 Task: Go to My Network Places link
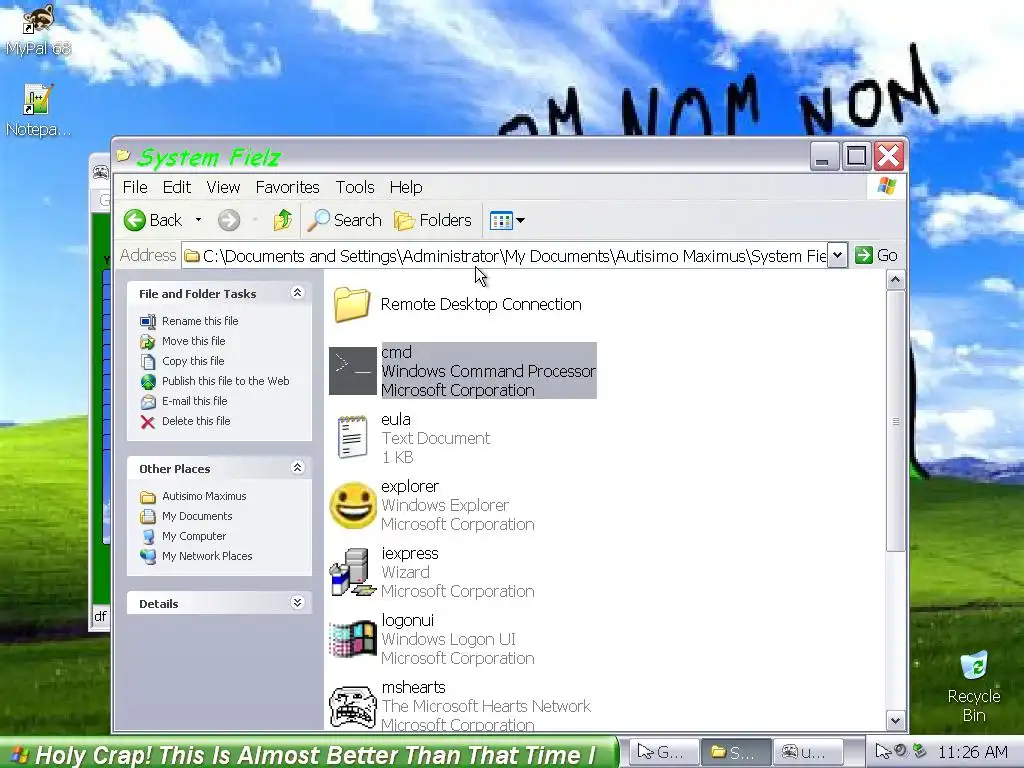206,556
